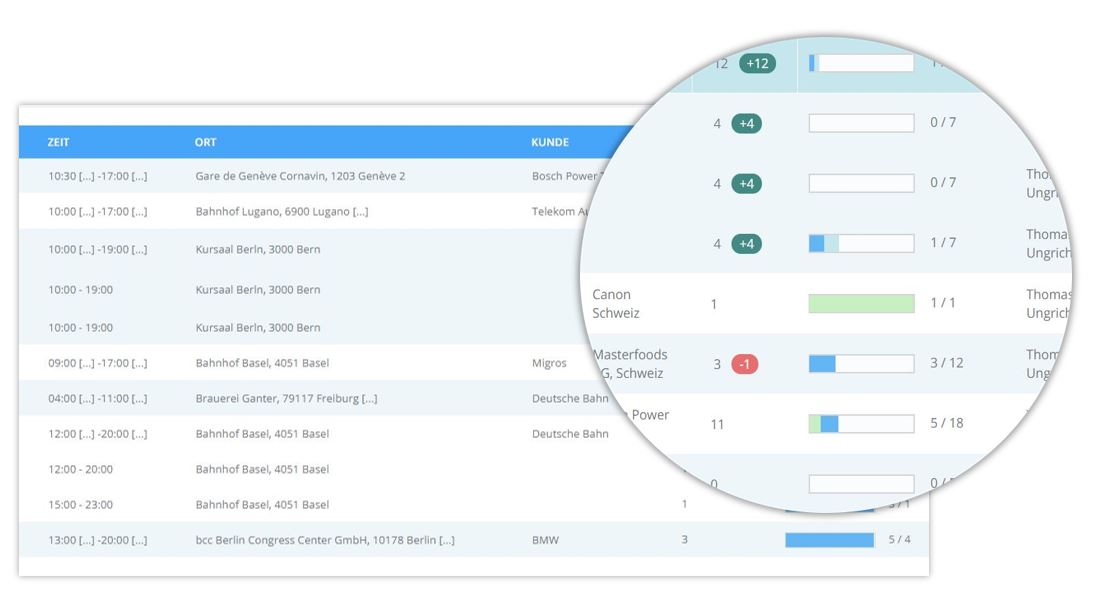The height and width of the screenshot is (597, 1094).
Task: Click the progress bar showing 3 / 12
Action: point(861,364)
